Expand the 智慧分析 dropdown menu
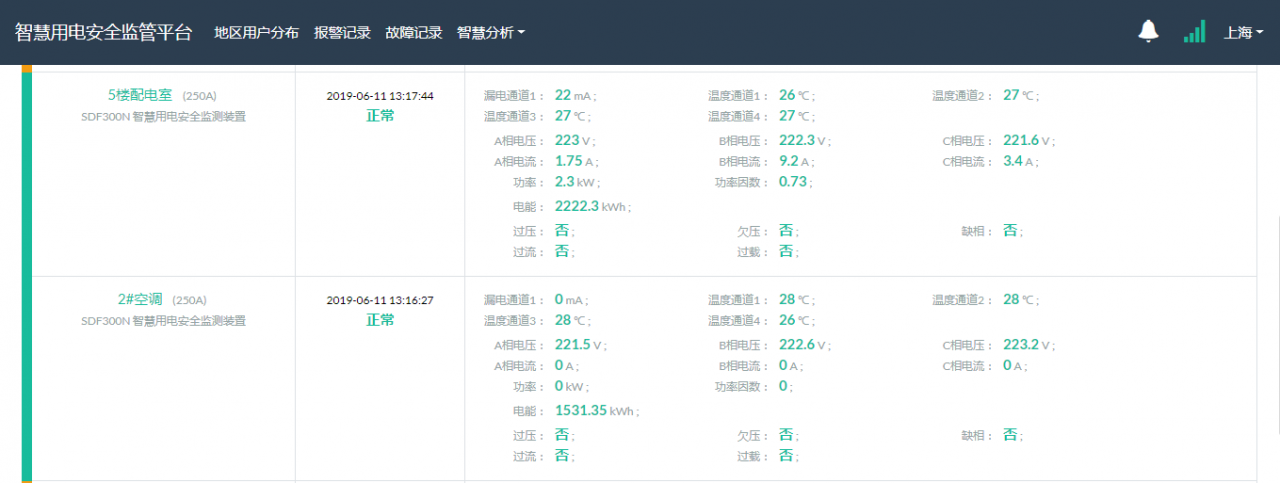The height and width of the screenshot is (483, 1280). pyautogui.click(x=490, y=32)
